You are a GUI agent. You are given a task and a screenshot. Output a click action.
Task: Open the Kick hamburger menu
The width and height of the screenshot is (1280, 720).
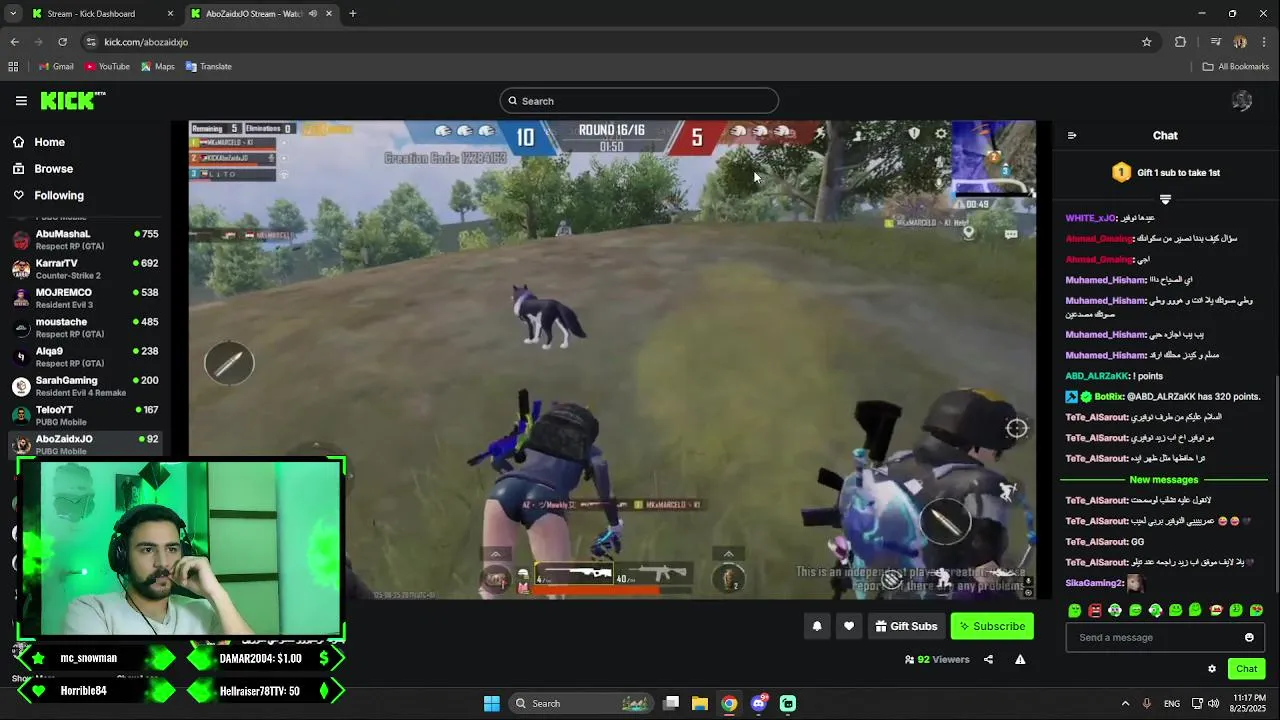tap(21, 100)
